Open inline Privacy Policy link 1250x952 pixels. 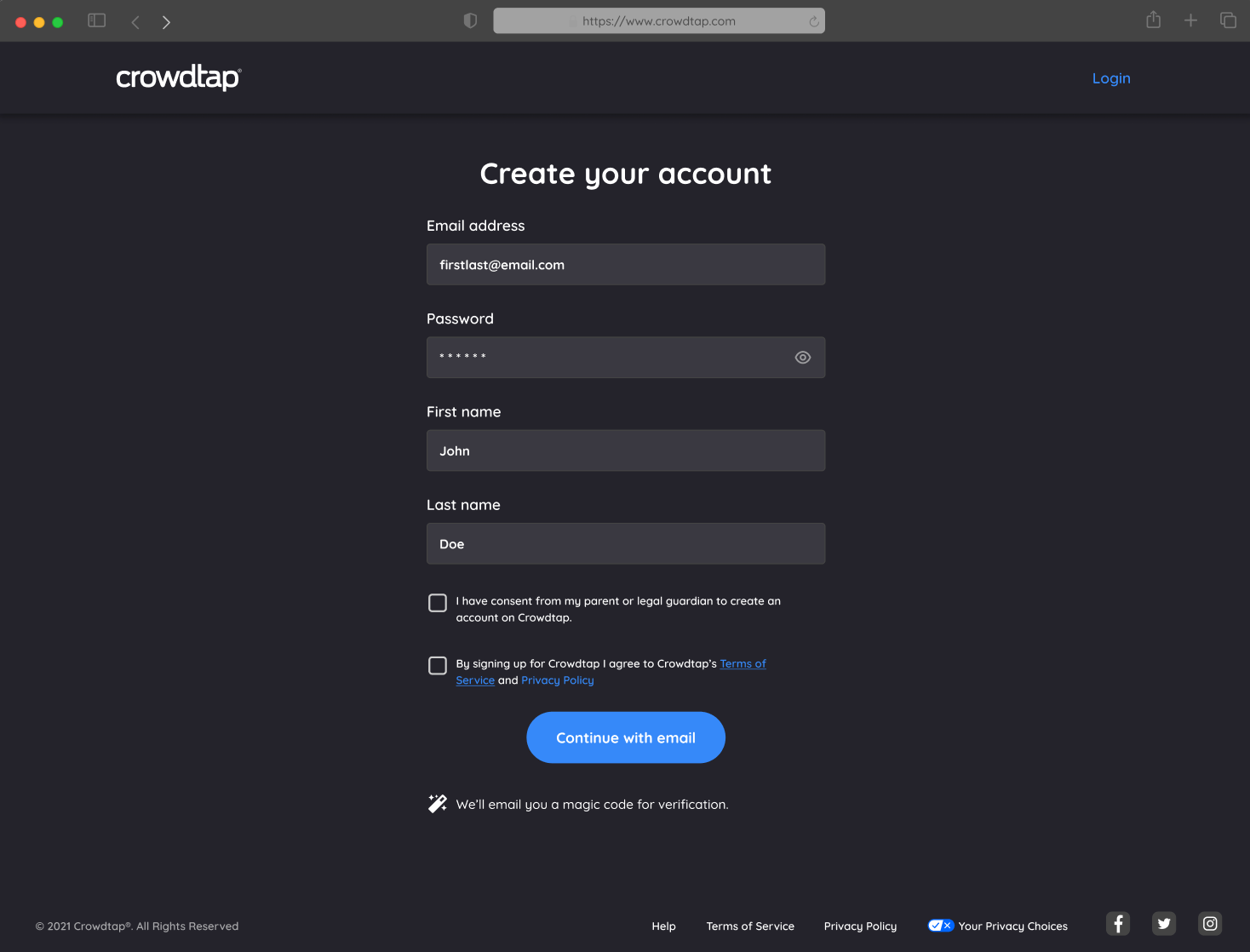pos(558,680)
